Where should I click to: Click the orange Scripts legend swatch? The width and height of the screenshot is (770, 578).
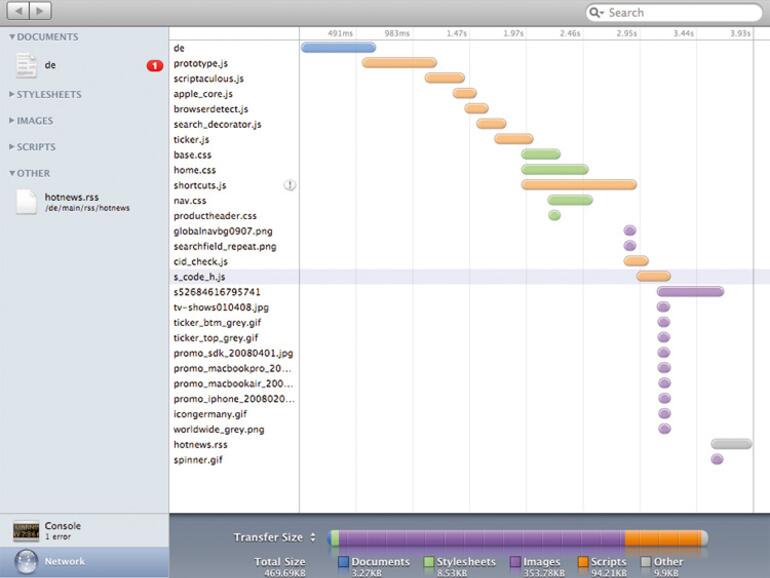coord(584,562)
